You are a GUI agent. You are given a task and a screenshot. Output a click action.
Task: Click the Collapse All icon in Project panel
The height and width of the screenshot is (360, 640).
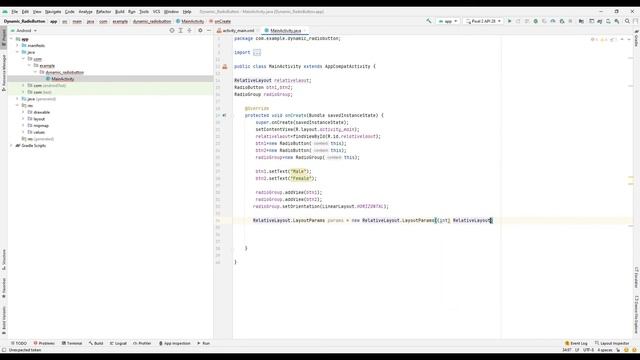click(x=189, y=30)
